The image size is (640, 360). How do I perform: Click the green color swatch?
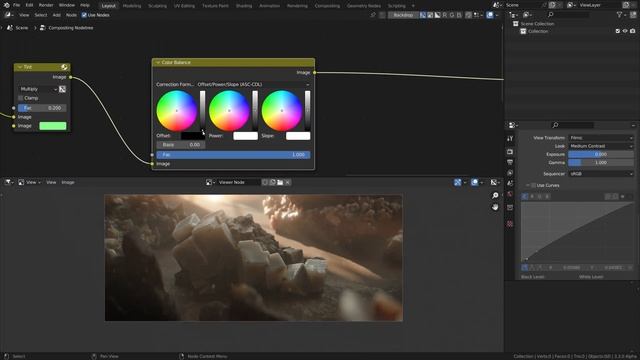pyautogui.click(x=53, y=126)
